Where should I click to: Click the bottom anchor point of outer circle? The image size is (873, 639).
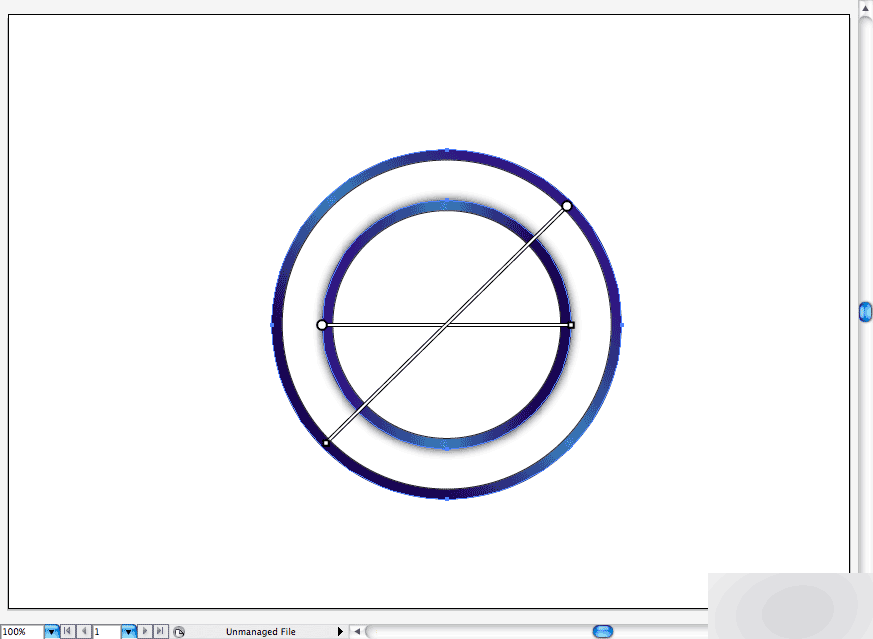click(447, 498)
